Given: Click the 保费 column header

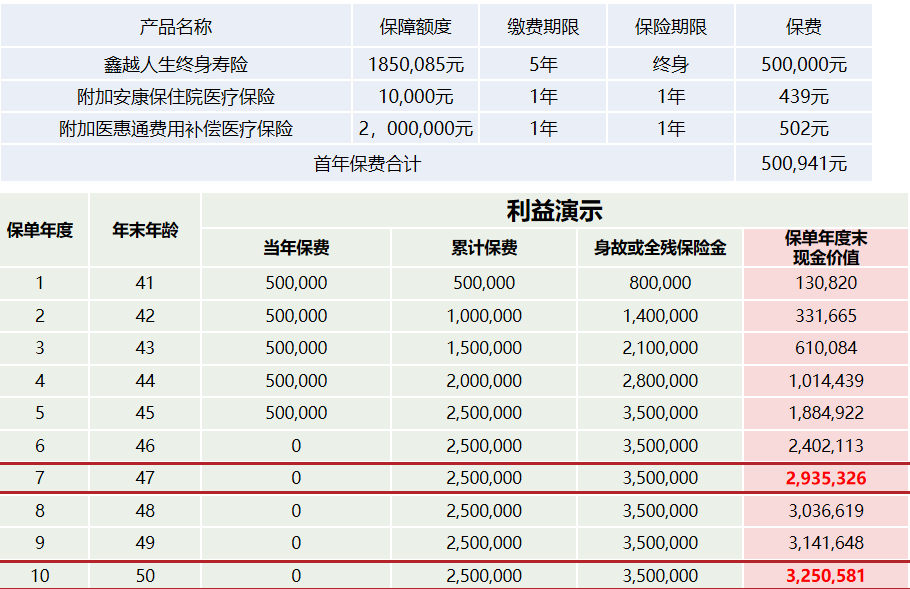Looking at the screenshot, I should [804, 26].
